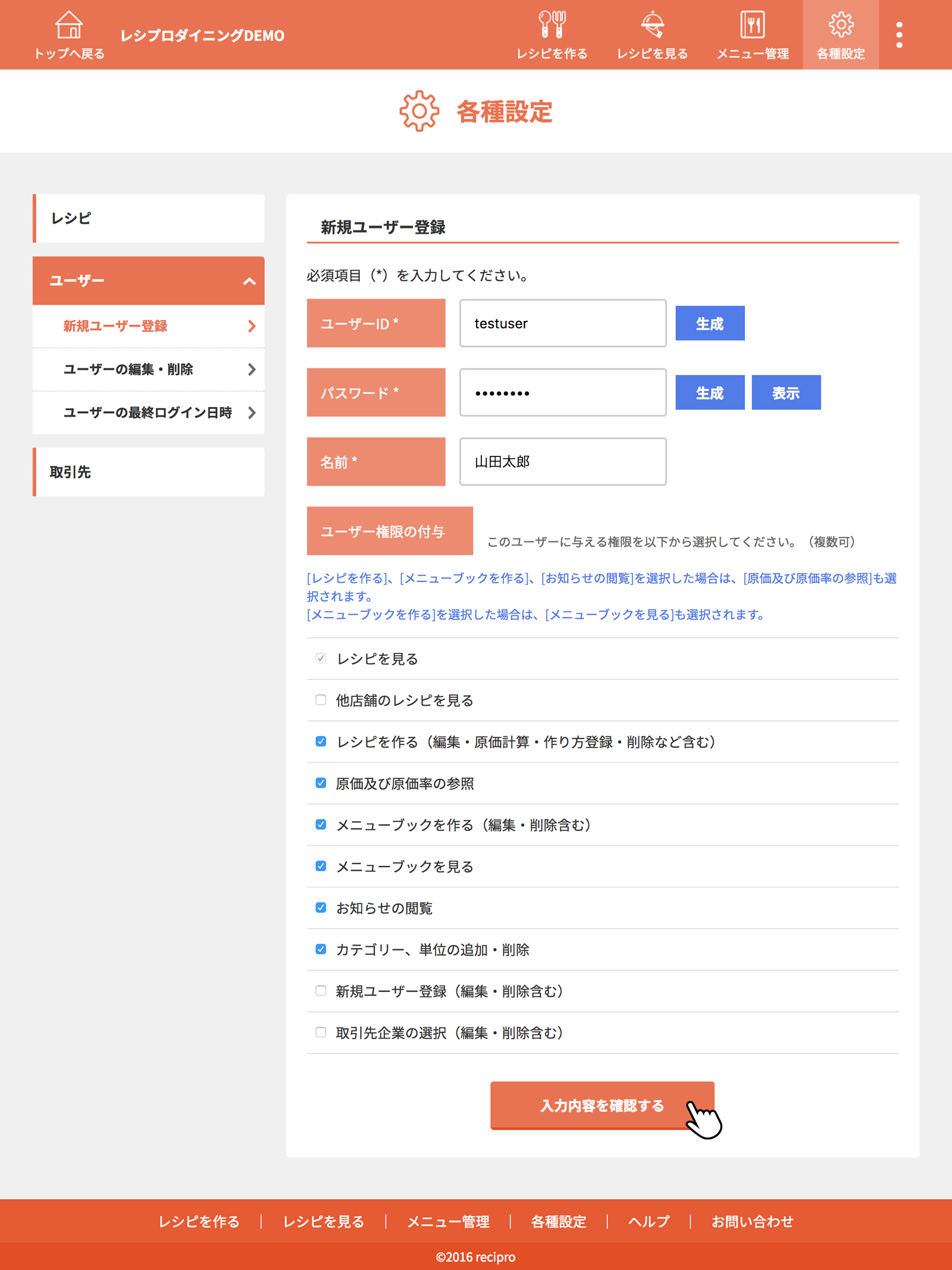Open the recipe creation utensils icon
Viewport: 952px width, 1270px height.
[552, 25]
